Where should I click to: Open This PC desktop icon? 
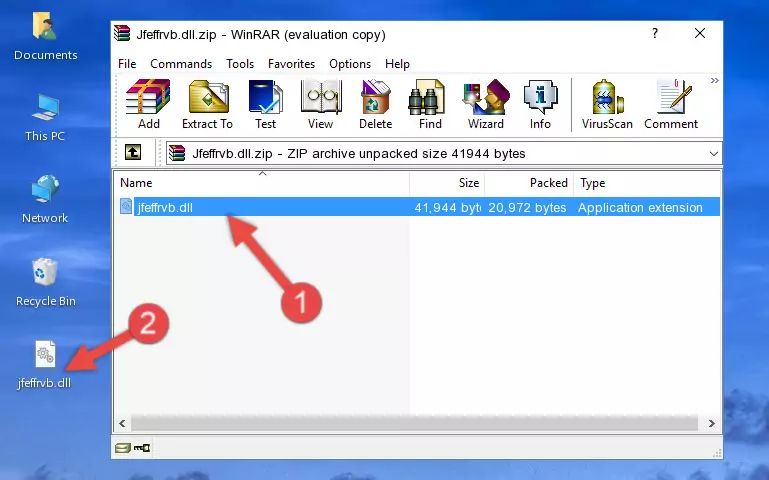pos(45,118)
